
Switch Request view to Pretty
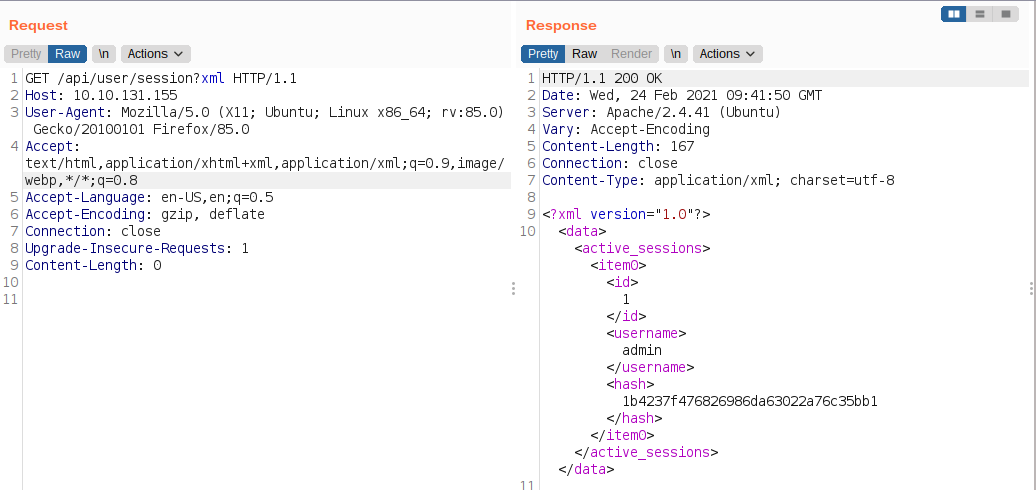tap(26, 54)
